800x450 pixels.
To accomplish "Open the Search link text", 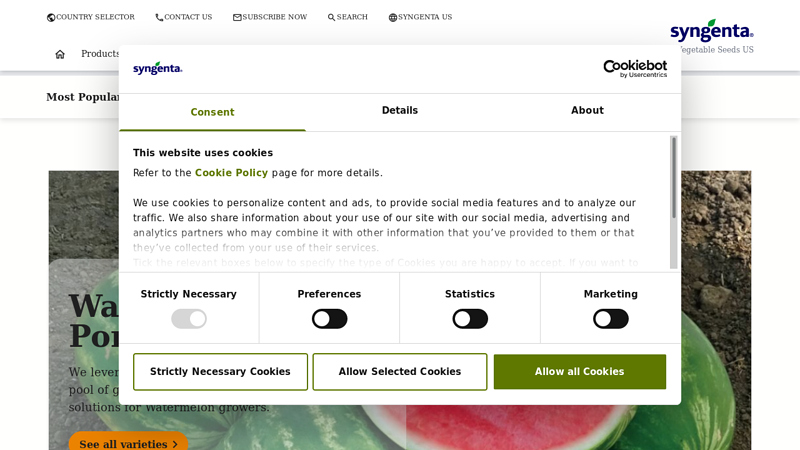I will click(352, 17).
